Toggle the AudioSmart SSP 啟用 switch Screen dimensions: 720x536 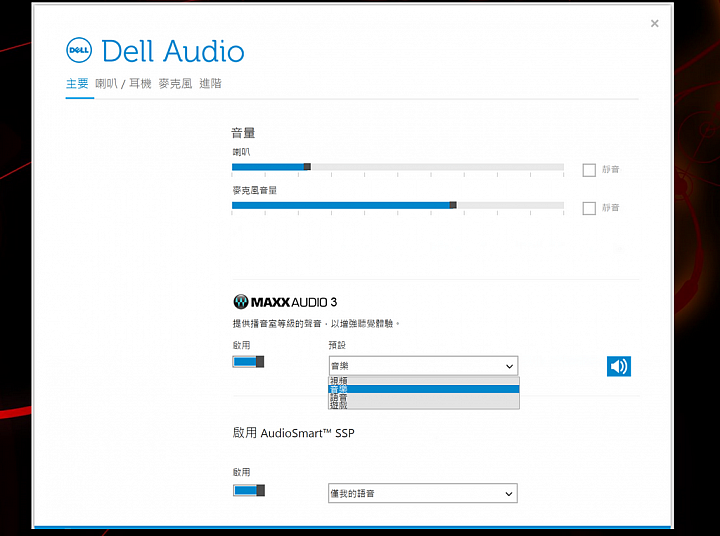tap(249, 490)
